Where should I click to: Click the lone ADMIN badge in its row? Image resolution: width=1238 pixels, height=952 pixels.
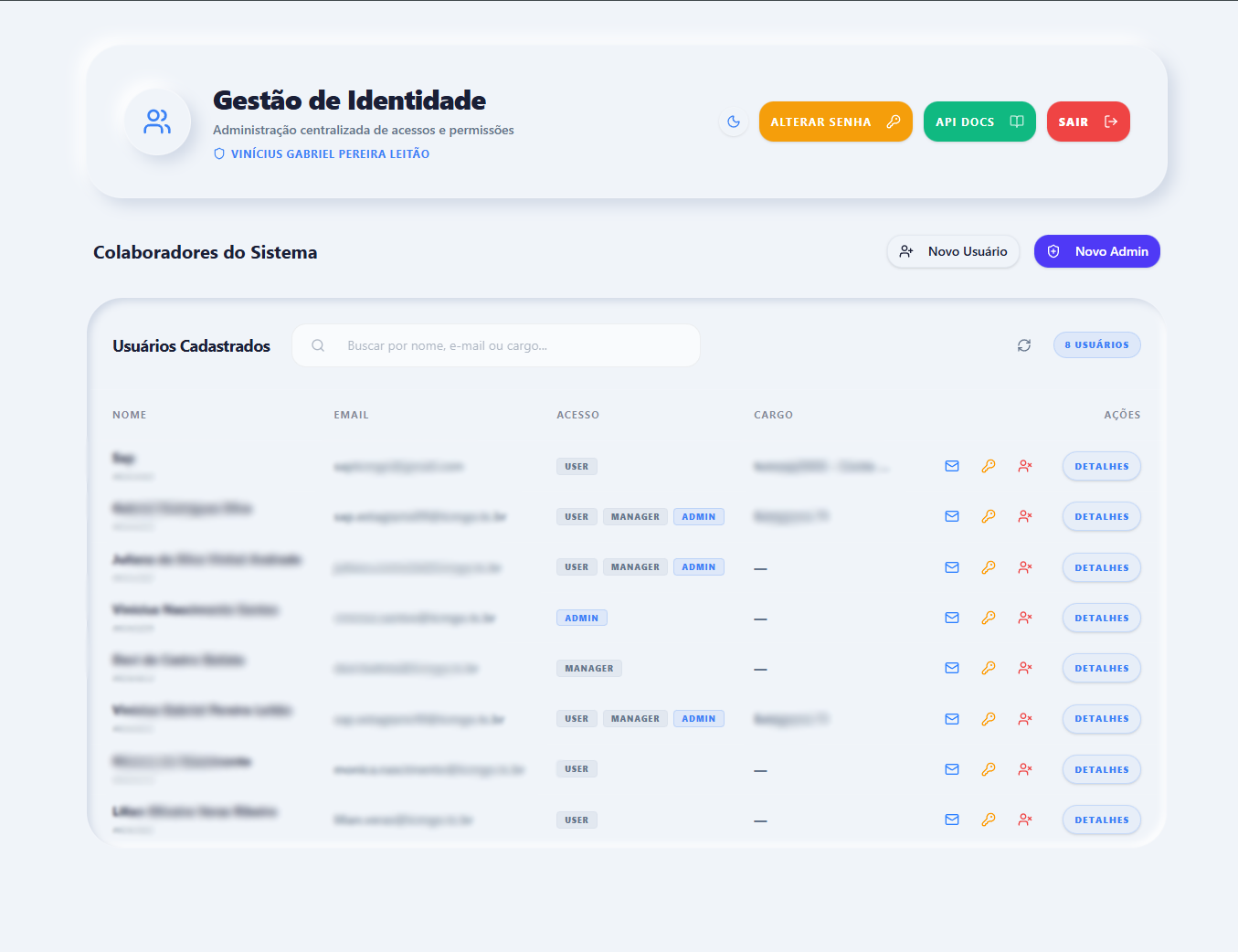click(582, 619)
